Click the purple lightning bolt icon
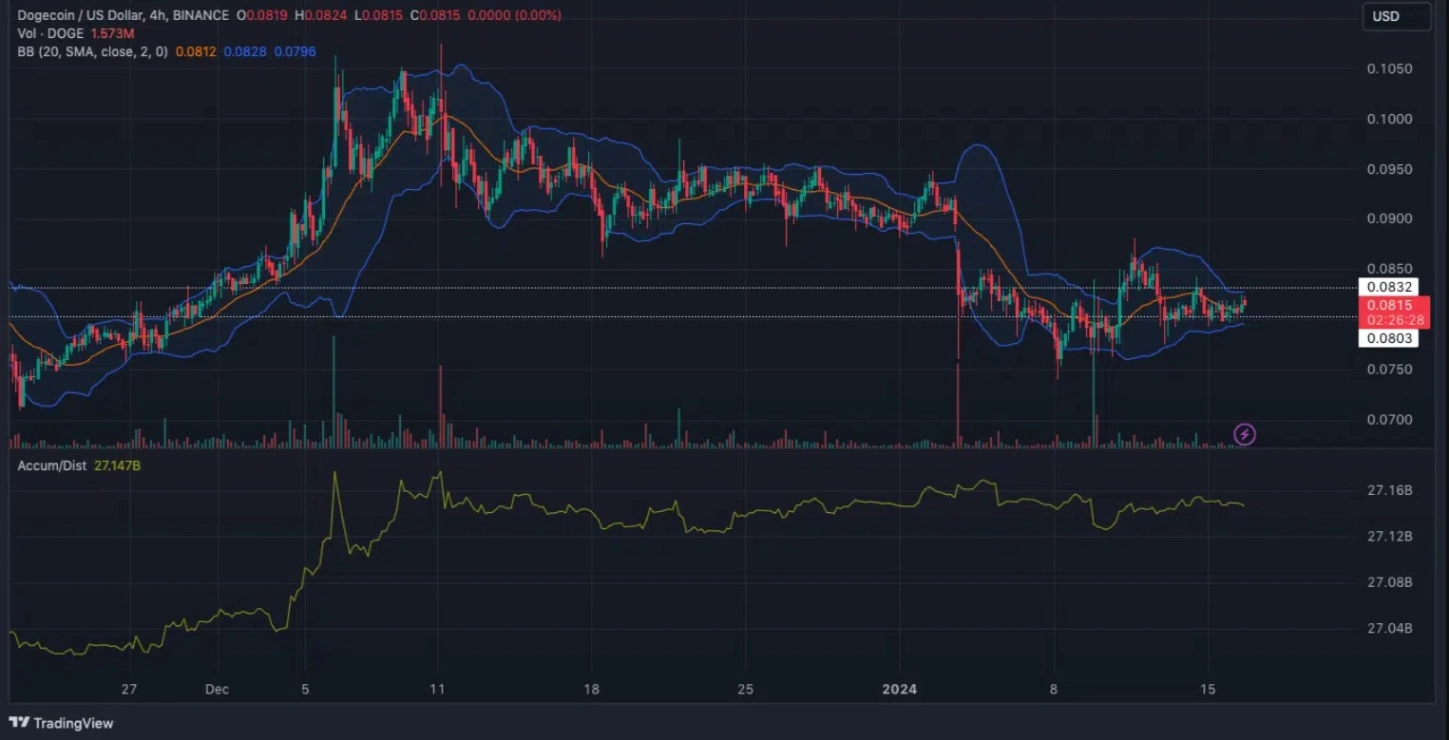This screenshot has width=1449, height=740. click(x=1244, y=434)
